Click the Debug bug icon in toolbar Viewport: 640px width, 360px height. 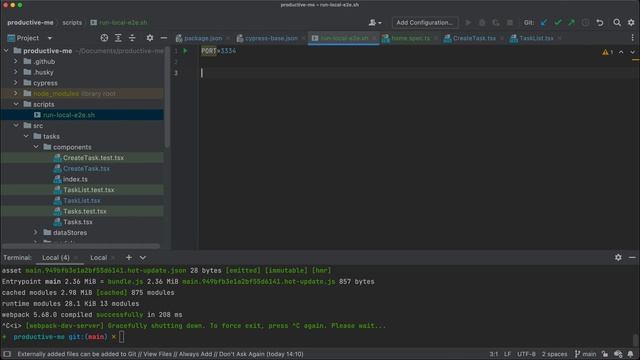pos(482,22)
